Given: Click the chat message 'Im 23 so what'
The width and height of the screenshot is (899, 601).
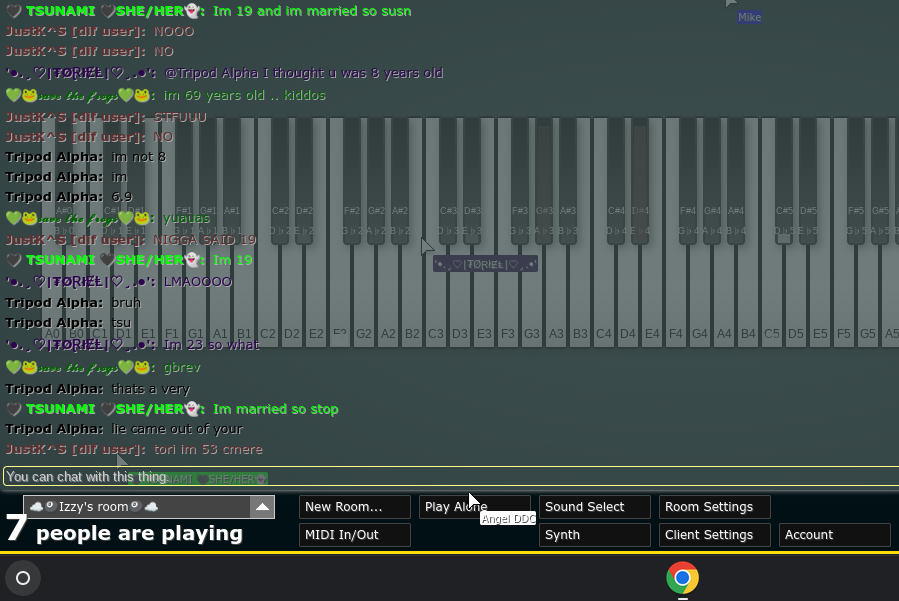Looking at the screenshot, I should (x=212, y=345).
